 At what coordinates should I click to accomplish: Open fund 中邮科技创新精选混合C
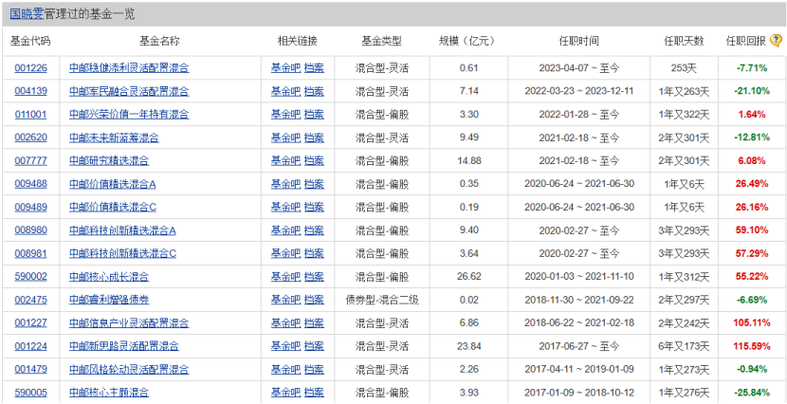[122, 253]
